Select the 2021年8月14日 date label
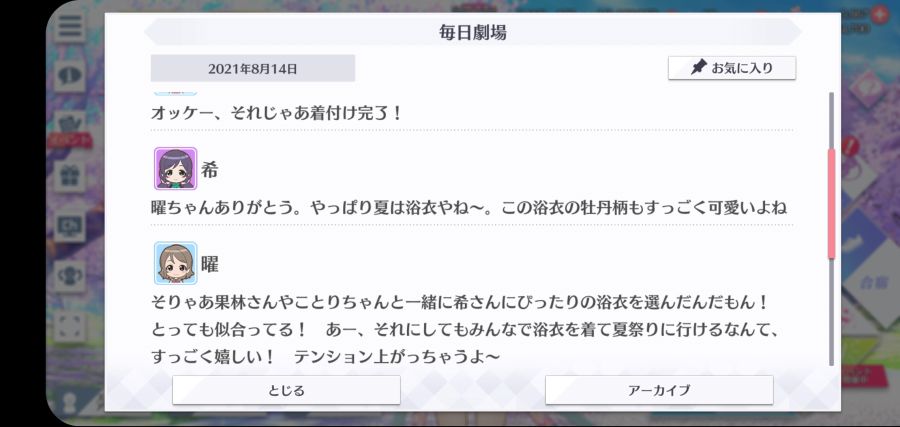Screen dimensions: 900x427 tap(253, 69)
